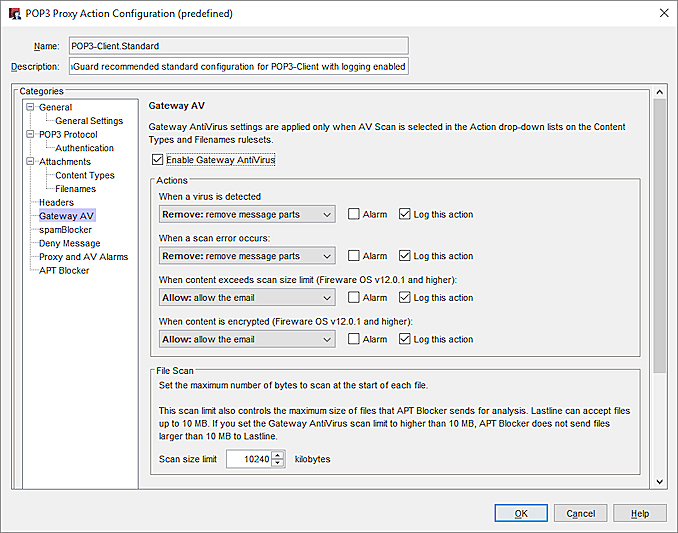Enable Alarm for virus detected action
678x533 pixels.
pyautogui.click(x=354, y=214)
